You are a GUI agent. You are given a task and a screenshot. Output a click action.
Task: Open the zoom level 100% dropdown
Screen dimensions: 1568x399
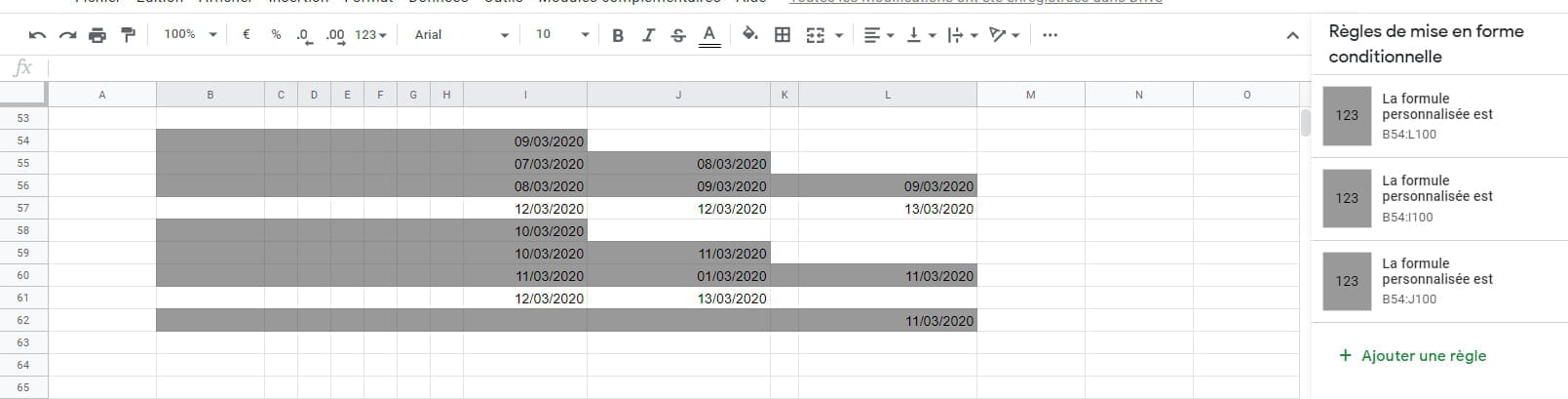(191, 35)
